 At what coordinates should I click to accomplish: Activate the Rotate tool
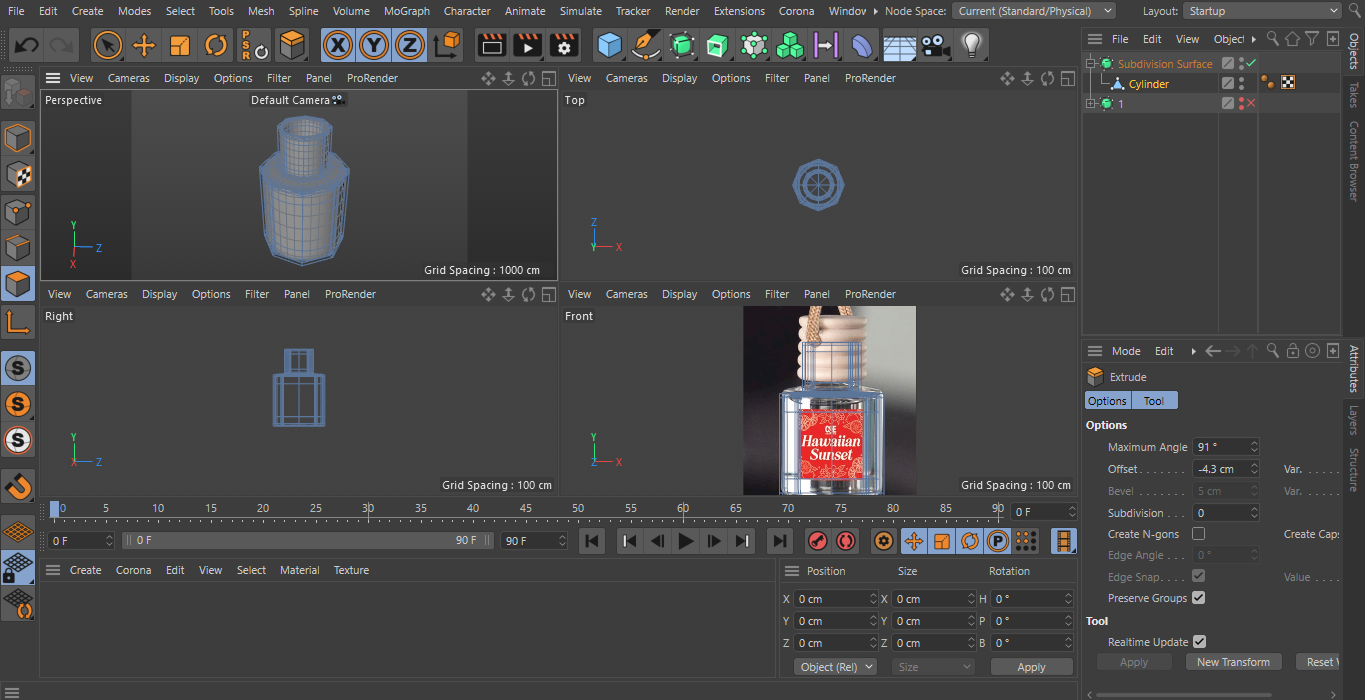216,45
